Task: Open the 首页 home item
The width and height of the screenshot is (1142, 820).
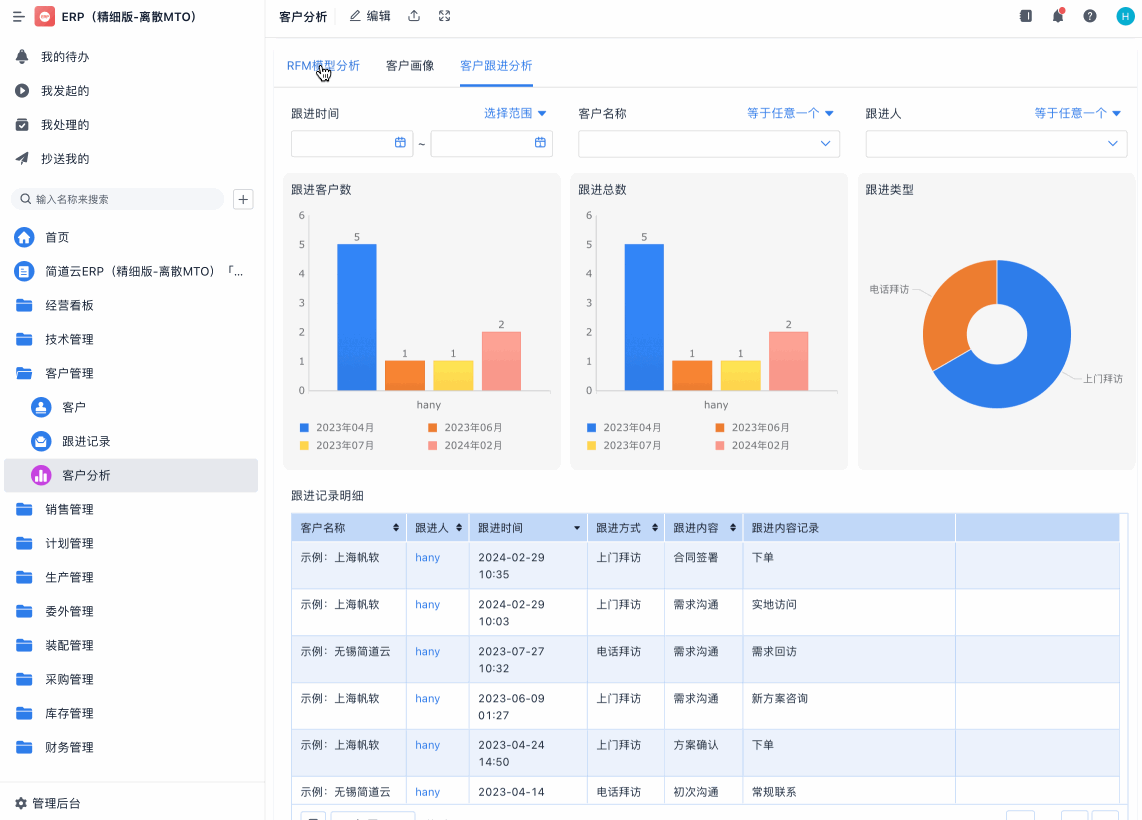Action: 57,237
